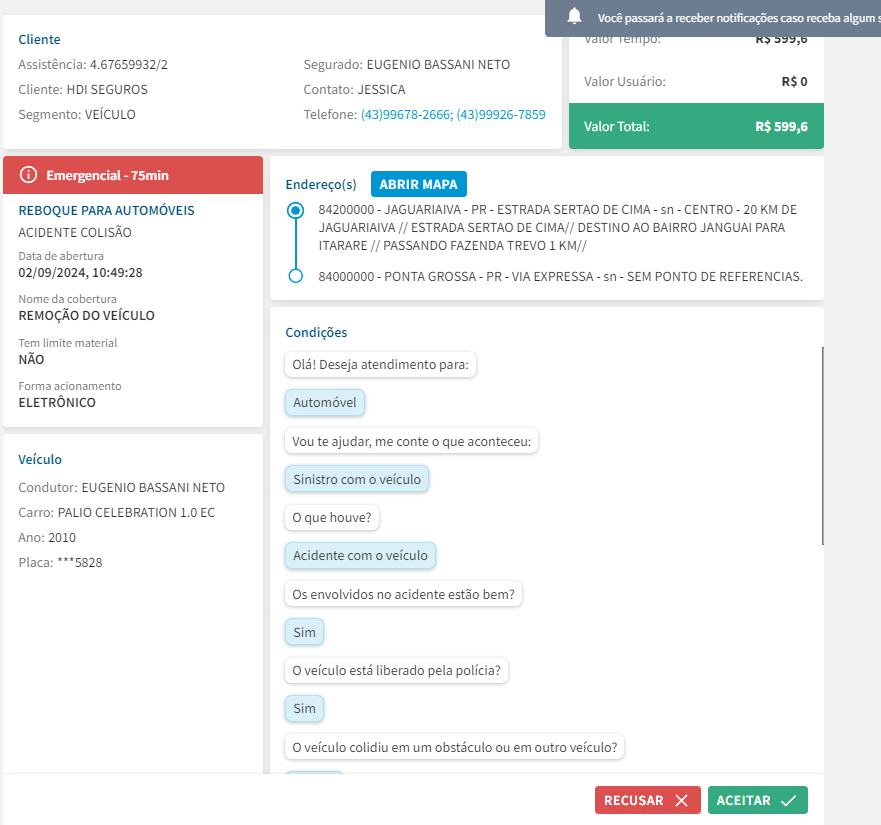Click the 'Olá! Deseja atendimento para:' message
The image size is (881, 825).
[380, 365]
